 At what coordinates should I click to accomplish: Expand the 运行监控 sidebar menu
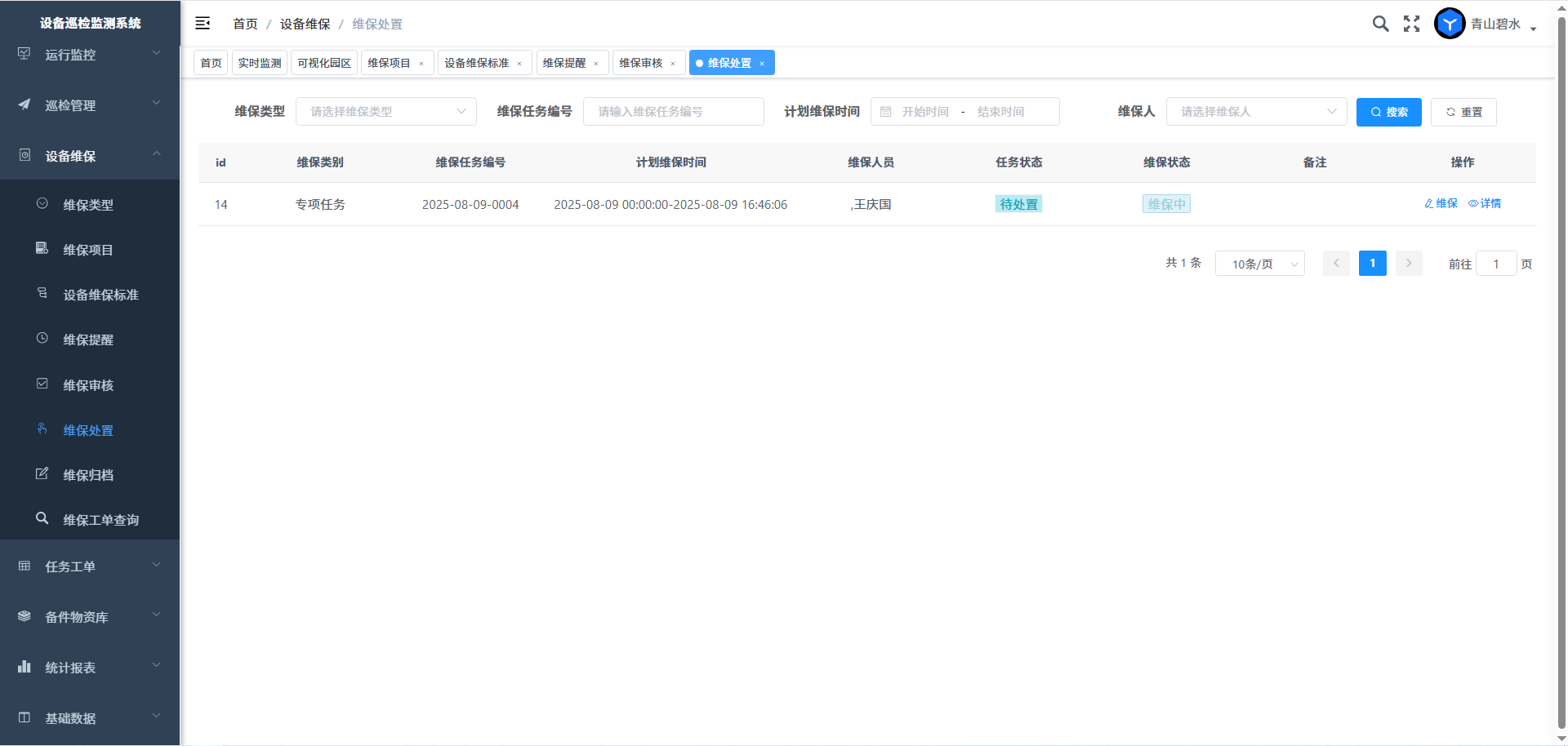(x=90, y=55)
